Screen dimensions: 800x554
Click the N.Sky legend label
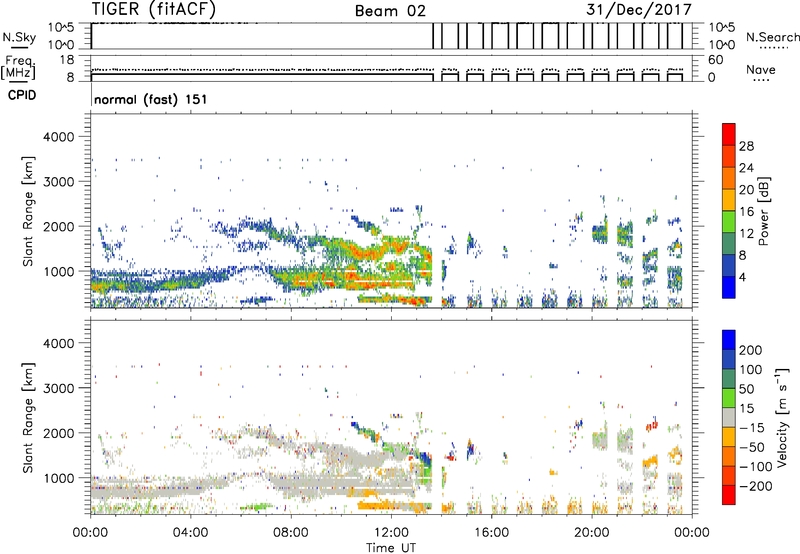(x=19, y=37)
